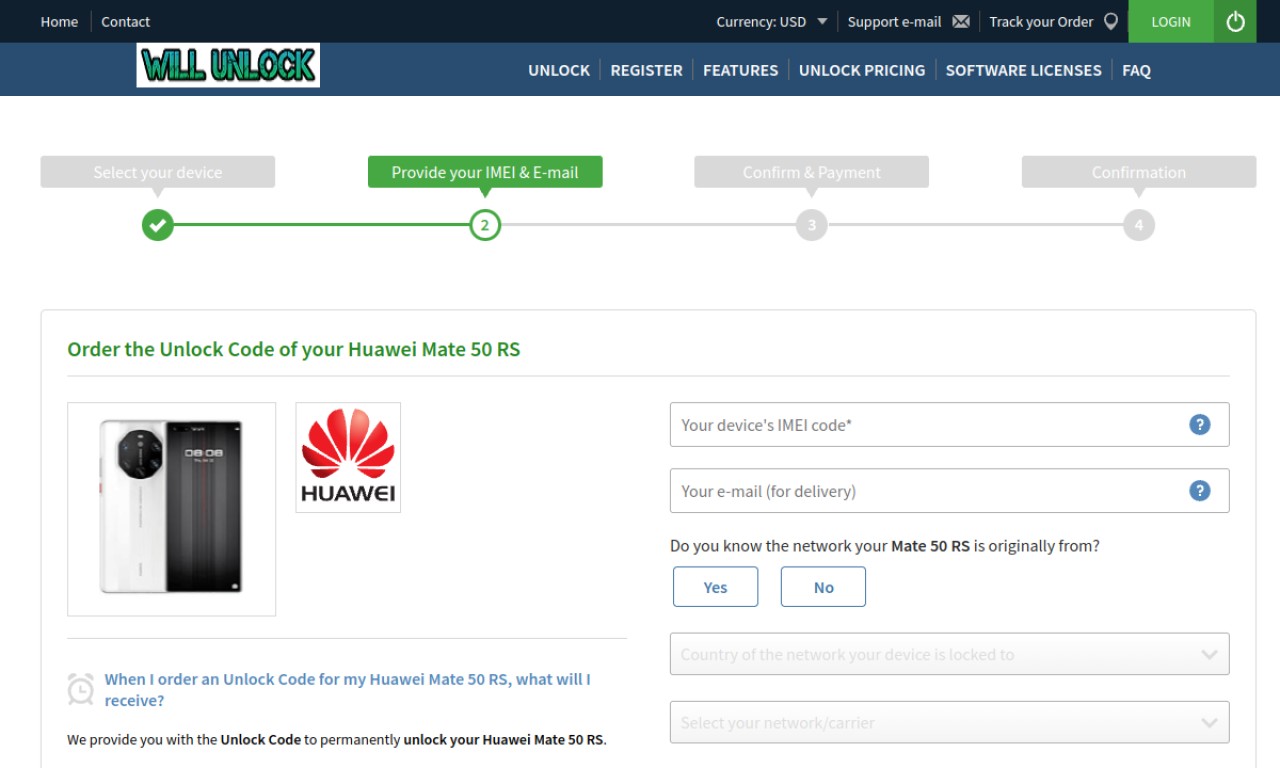The image size is (1280, 768).
Task: Open the FEATURES menu item
Action: click(x=740, y=70)
